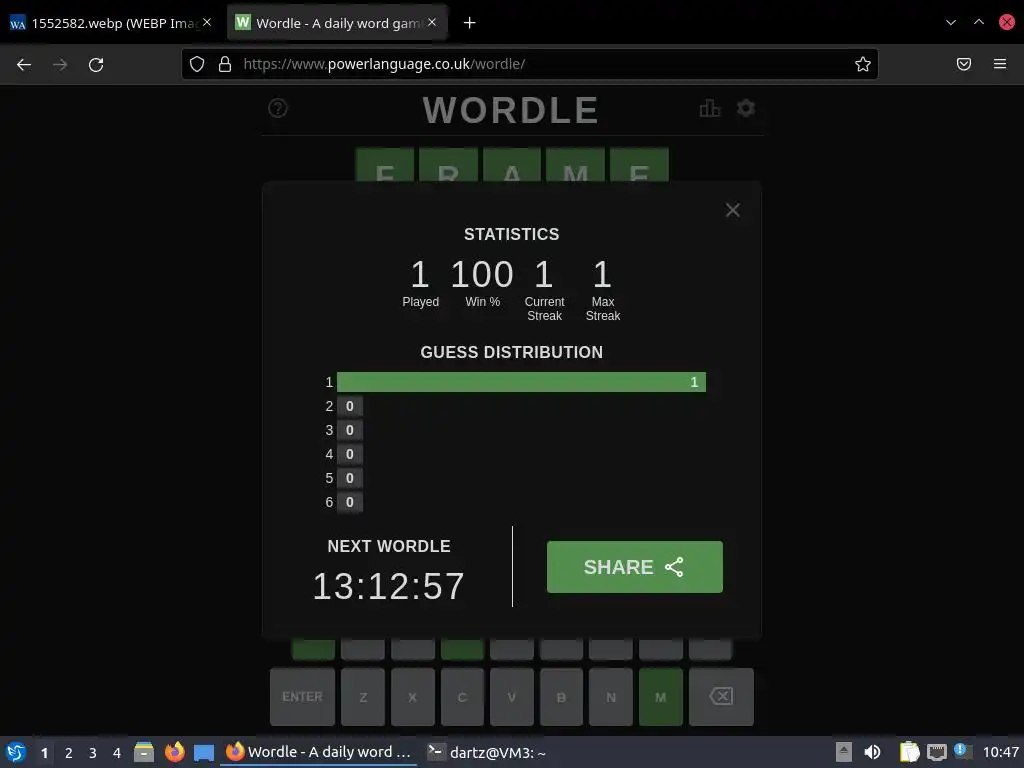Switch to workspace 2 on the taskbar
Screen dimensions: 1024x768
click(69, 753)
